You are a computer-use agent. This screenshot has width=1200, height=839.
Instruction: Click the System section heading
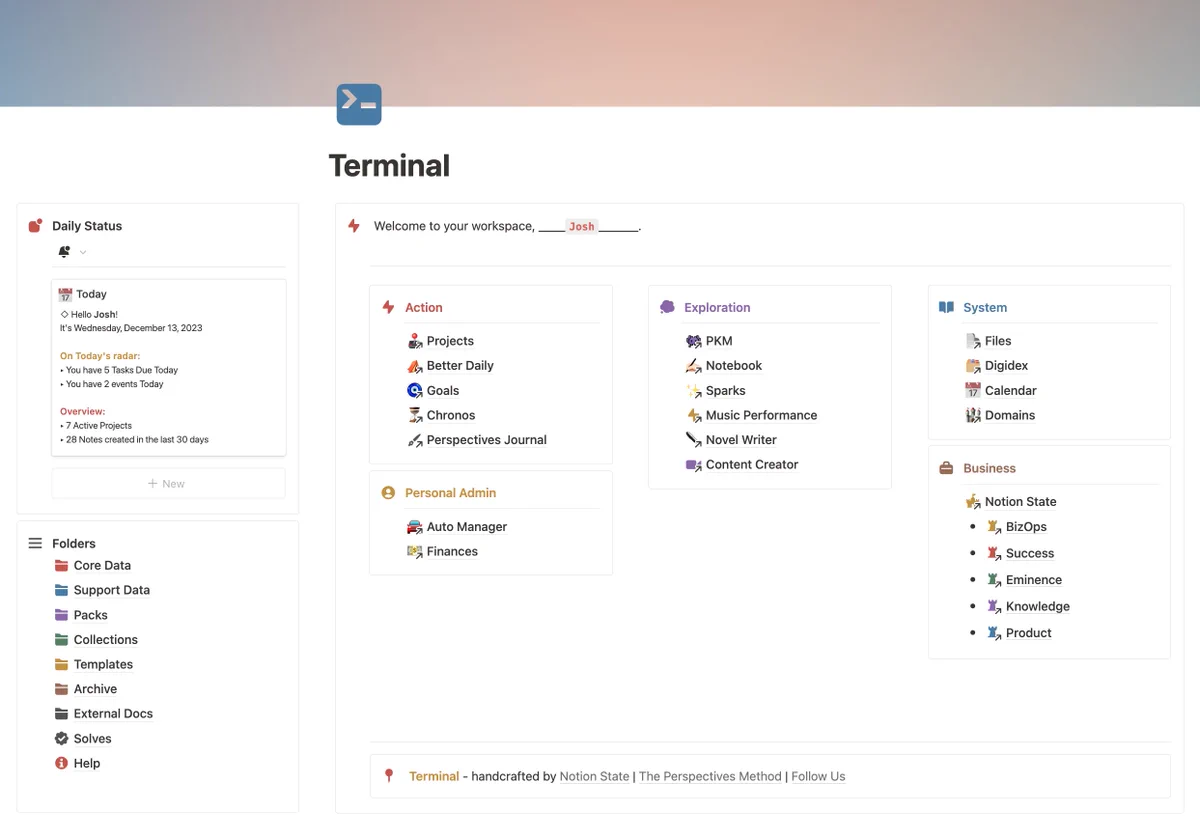pyautogui.click(x=985, y=308)
